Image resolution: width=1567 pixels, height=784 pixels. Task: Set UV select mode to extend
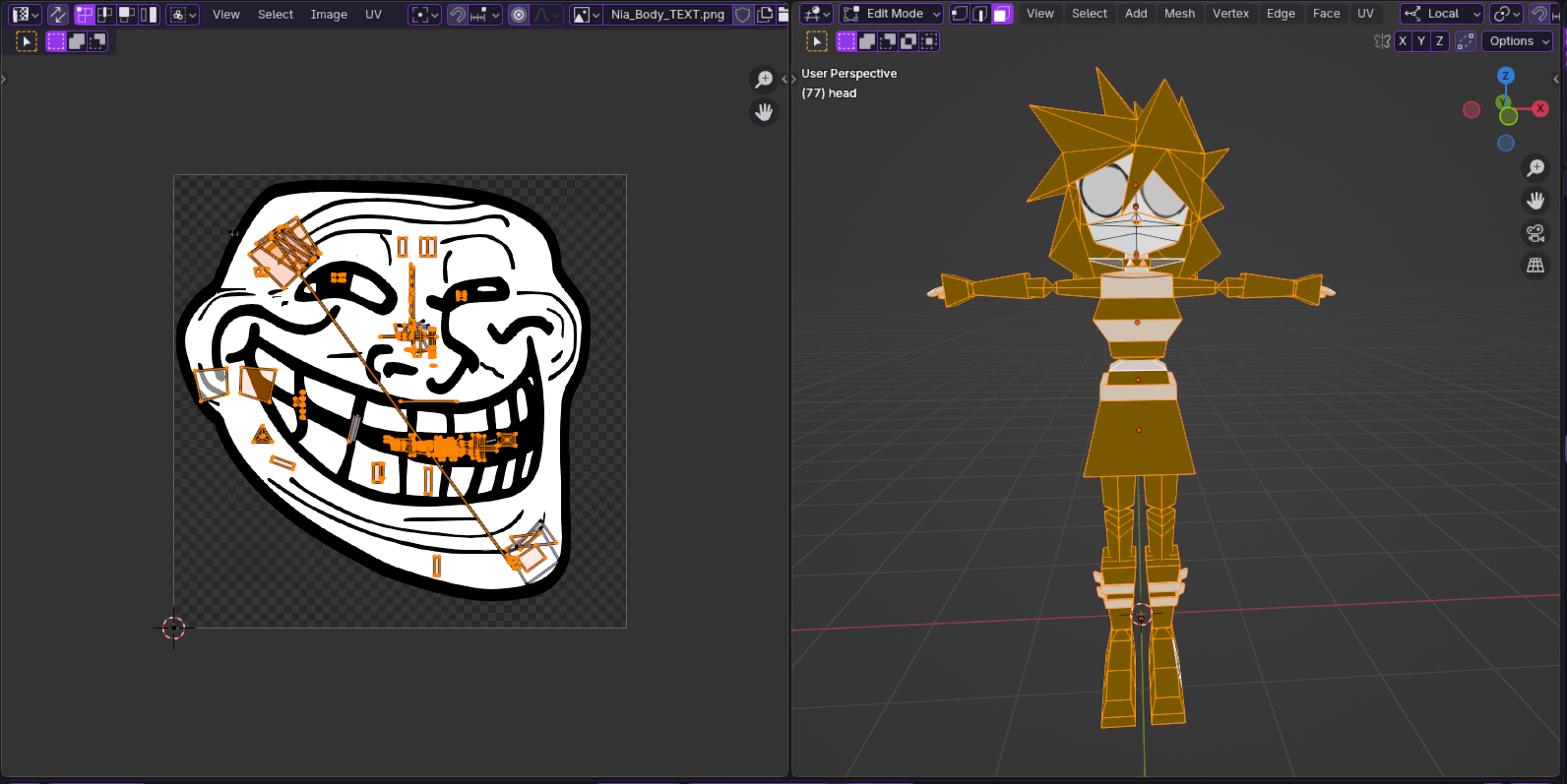coord(77,41)
